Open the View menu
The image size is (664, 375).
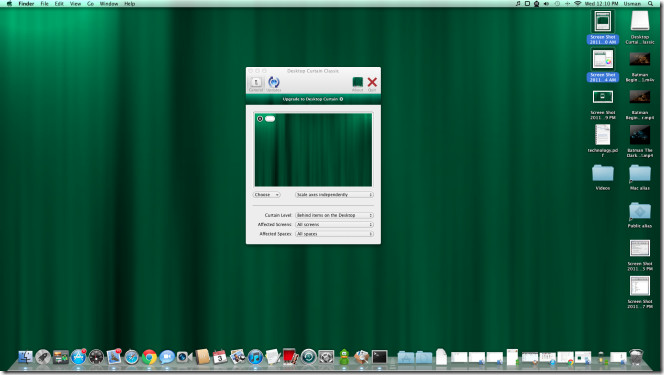click(75, 3)
